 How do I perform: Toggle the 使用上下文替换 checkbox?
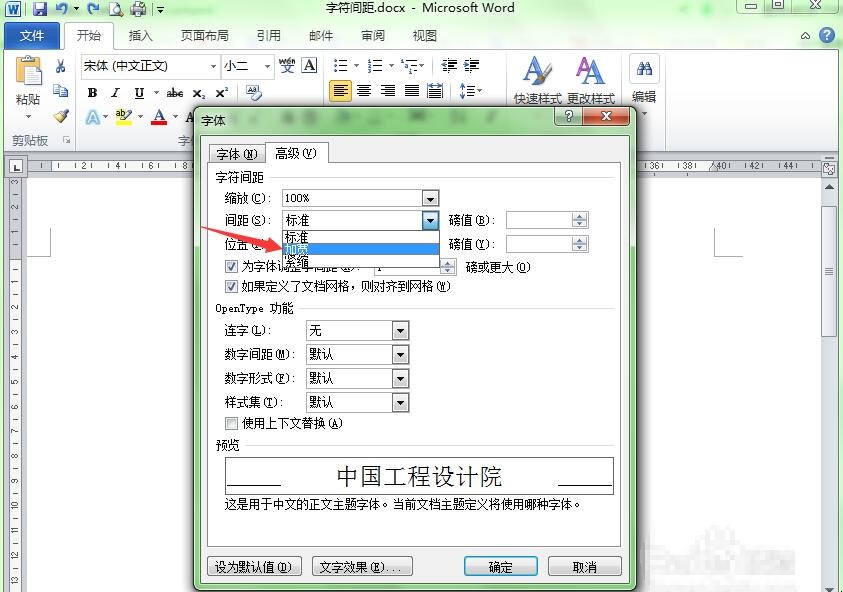tap(231, 423)
